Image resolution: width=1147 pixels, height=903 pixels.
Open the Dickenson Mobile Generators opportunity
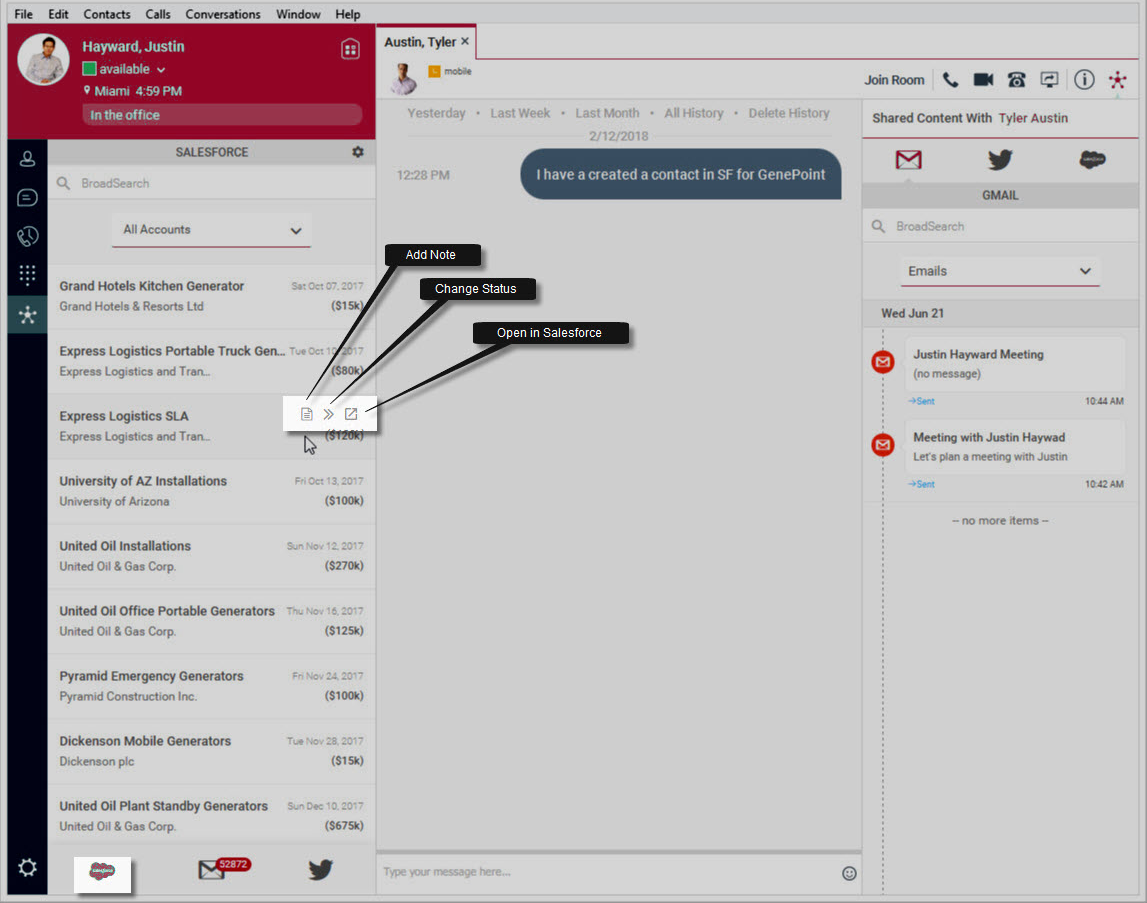point(211,752)
